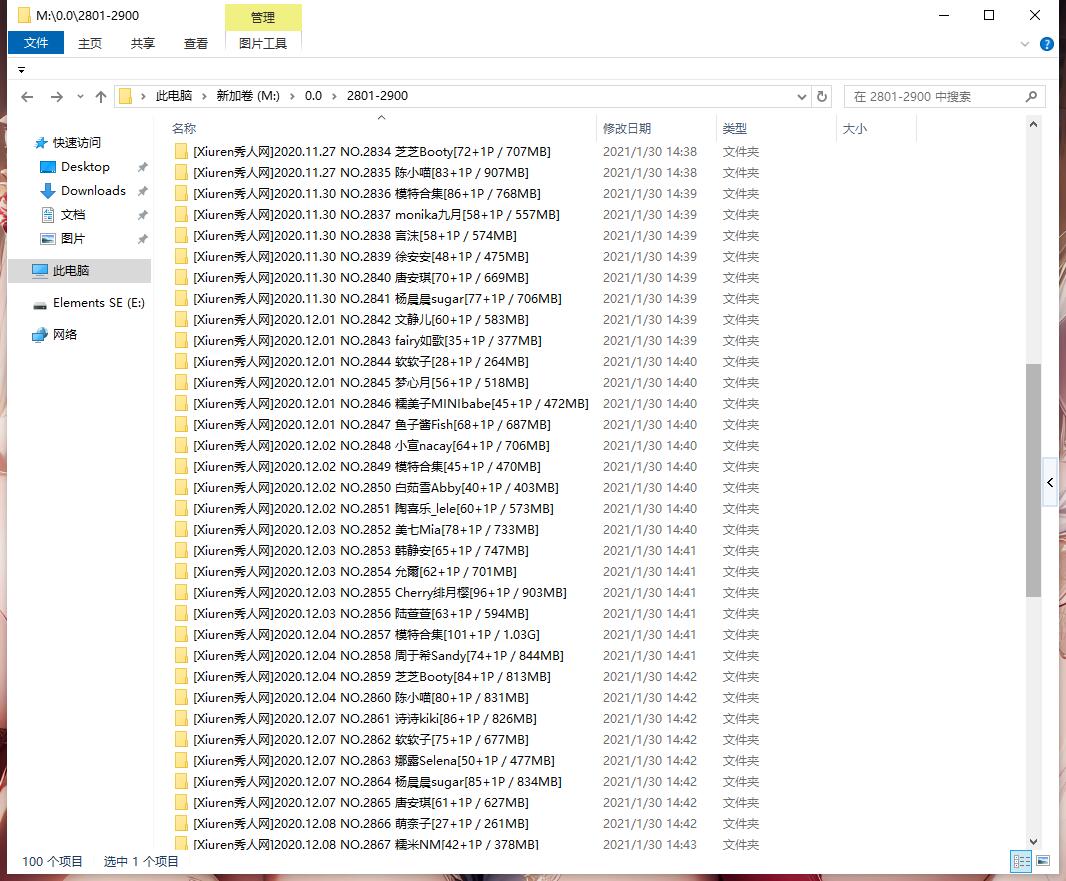Click 0.0 in the address breadcrumb
Screen dimensions: 1066x881
(x=313, y=96)
